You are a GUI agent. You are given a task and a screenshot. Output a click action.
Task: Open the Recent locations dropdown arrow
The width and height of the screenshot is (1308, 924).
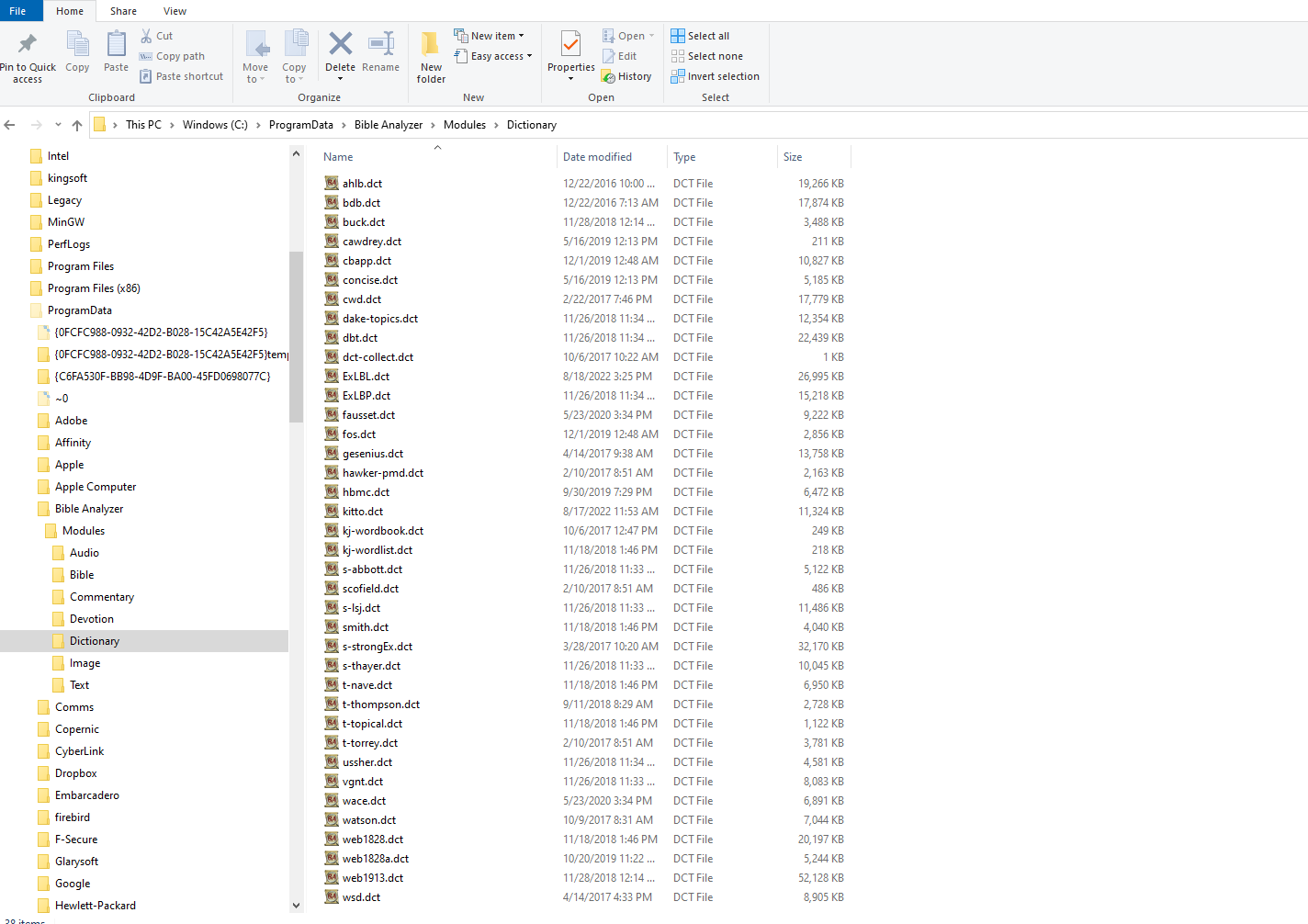coord(58,125)
